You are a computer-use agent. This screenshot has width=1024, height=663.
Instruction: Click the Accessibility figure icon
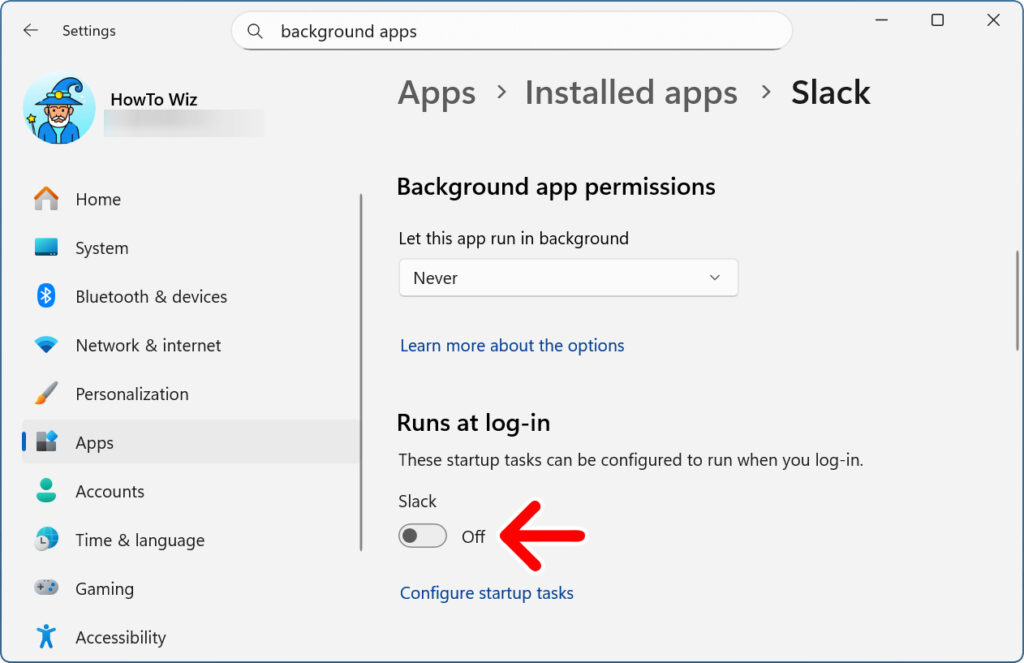[46, 637]
